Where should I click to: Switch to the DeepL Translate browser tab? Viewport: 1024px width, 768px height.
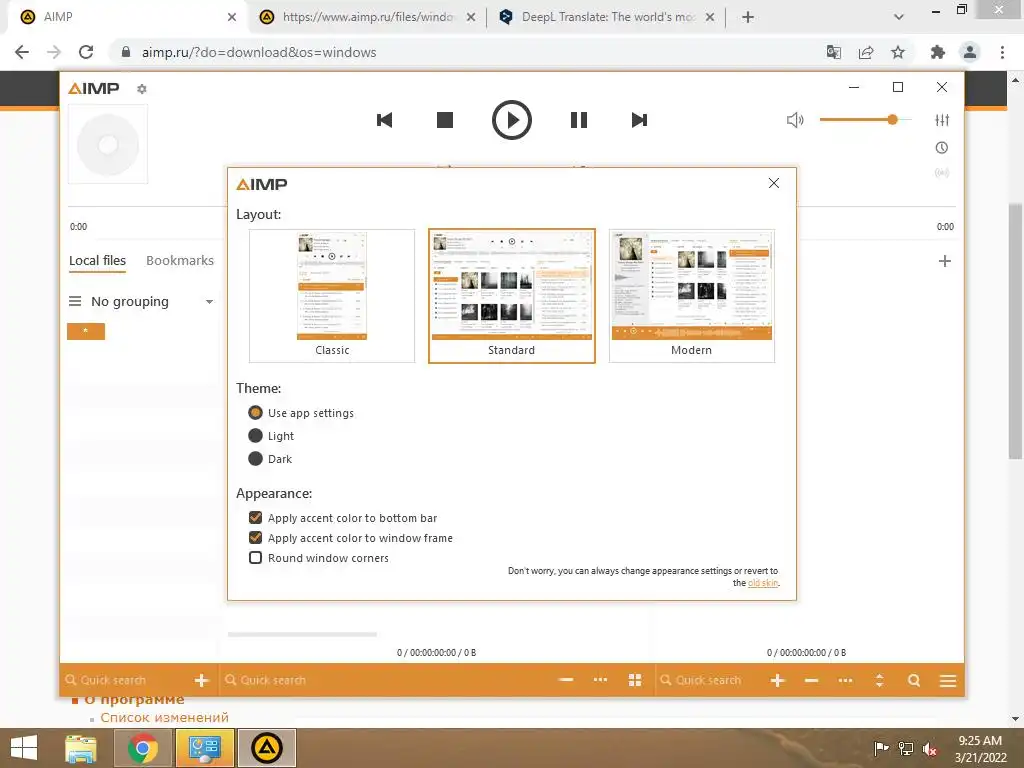[607, 17]
